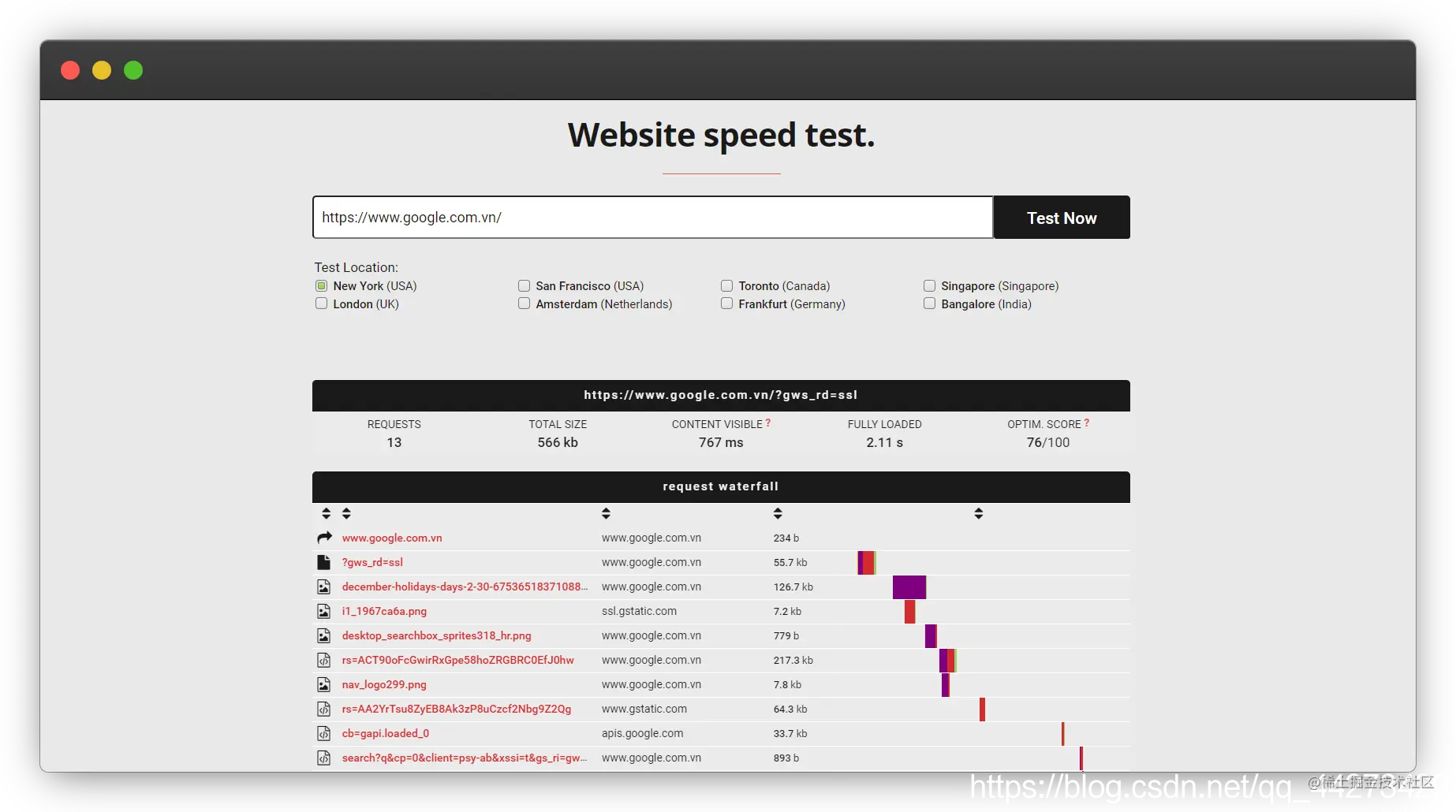Viewport: 1456px width, 812px height.
Task: Click the image icon for december-holidays row
Action: 323,587
